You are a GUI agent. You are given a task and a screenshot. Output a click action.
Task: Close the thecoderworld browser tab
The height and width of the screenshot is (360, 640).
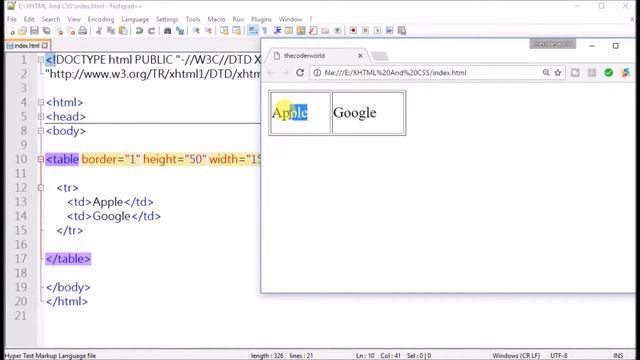click(360, 56)
